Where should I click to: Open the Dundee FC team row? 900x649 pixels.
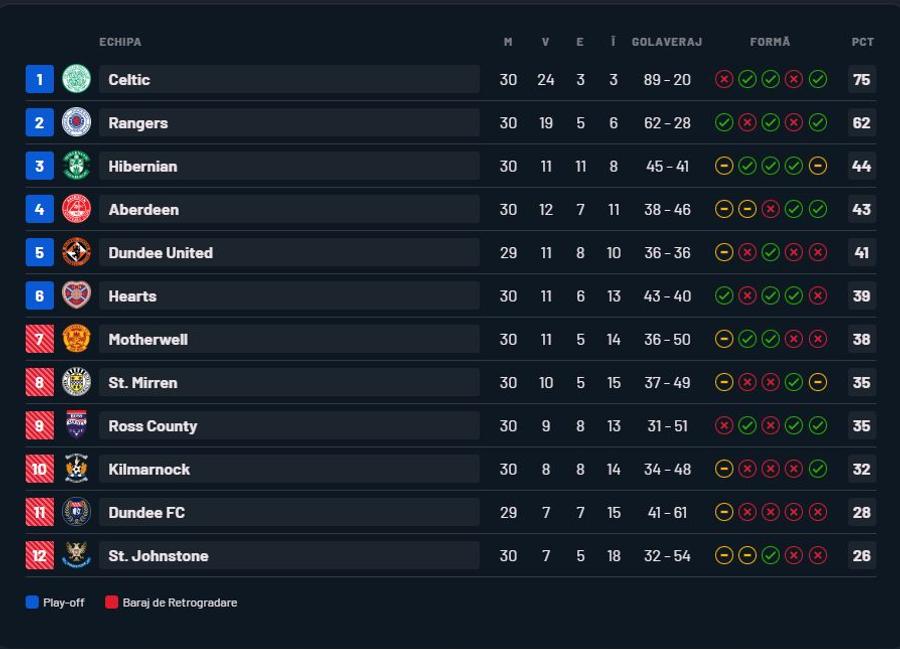289,512
